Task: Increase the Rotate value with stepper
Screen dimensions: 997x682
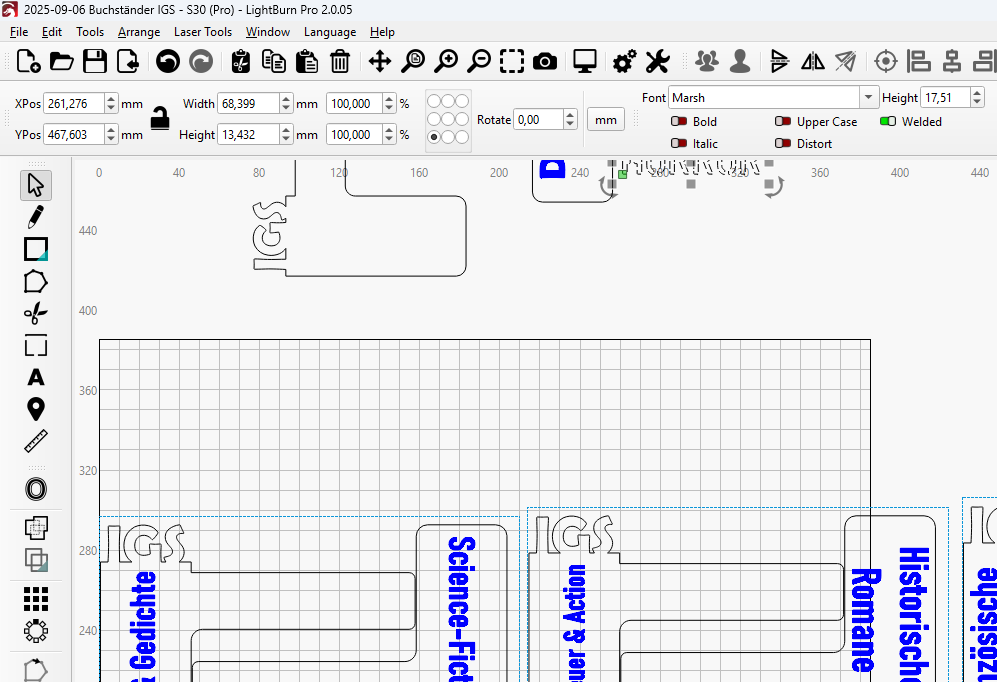Action: (570, 115)
